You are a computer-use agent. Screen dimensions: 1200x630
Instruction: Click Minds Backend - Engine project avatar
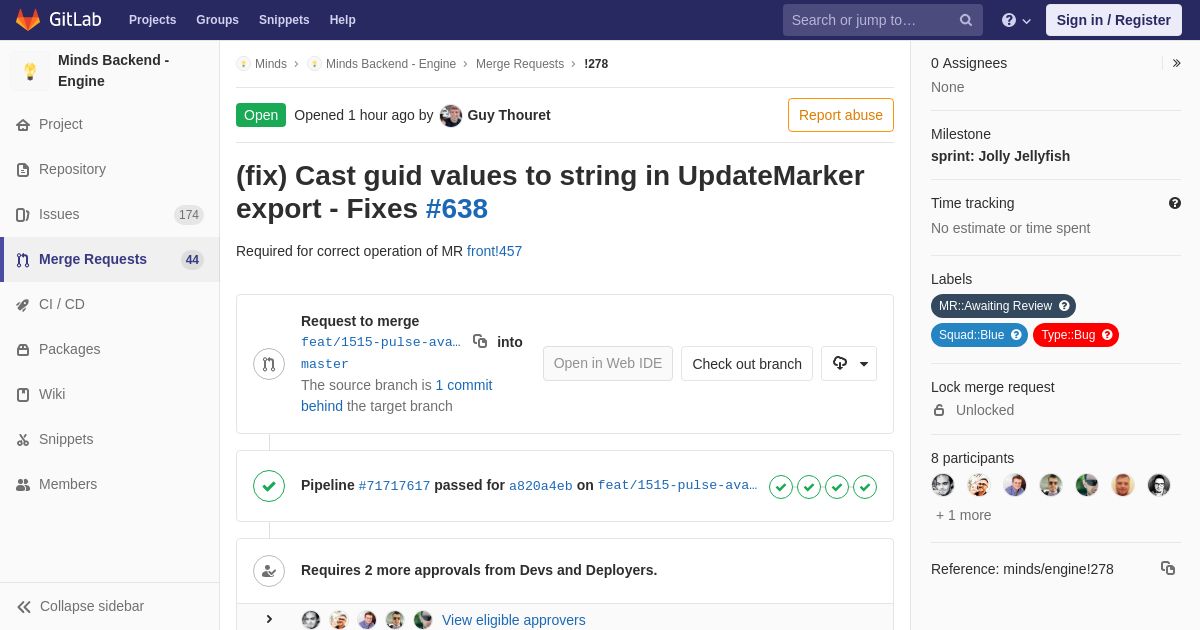[x=30, y=71]
